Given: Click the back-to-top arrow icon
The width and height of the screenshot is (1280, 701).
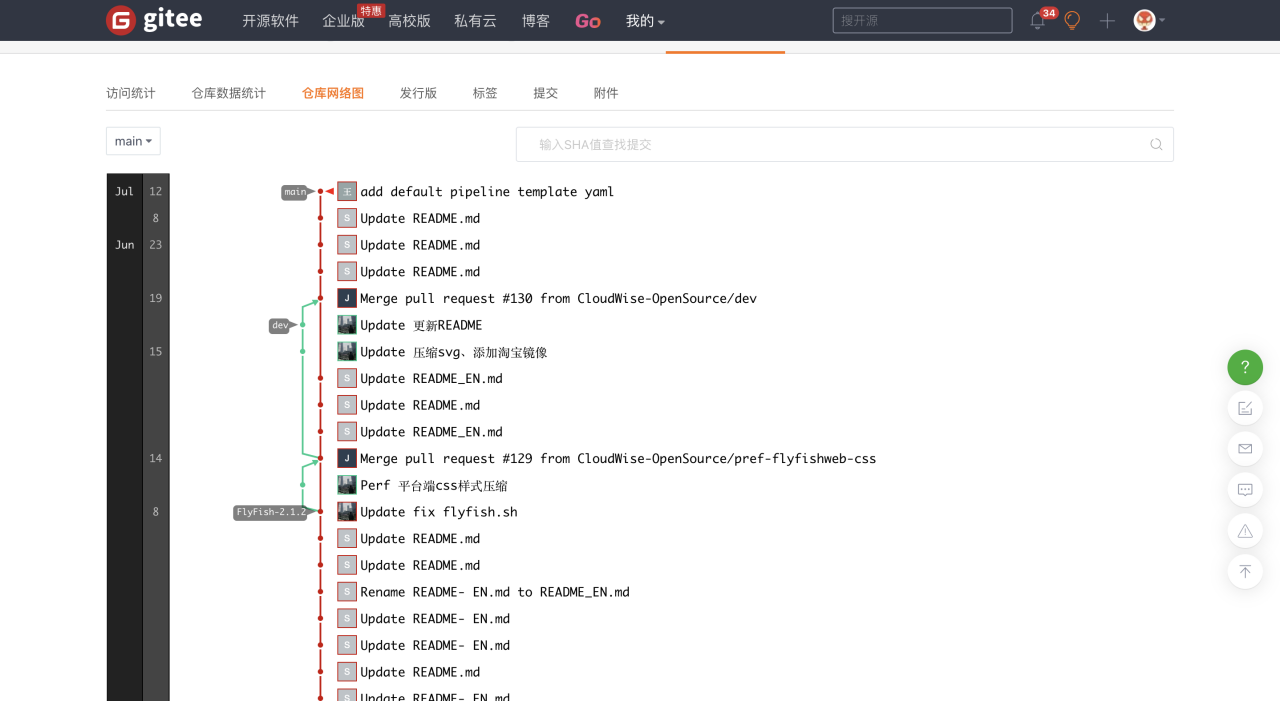Looking at the screenshot, I should [1245, 571].
